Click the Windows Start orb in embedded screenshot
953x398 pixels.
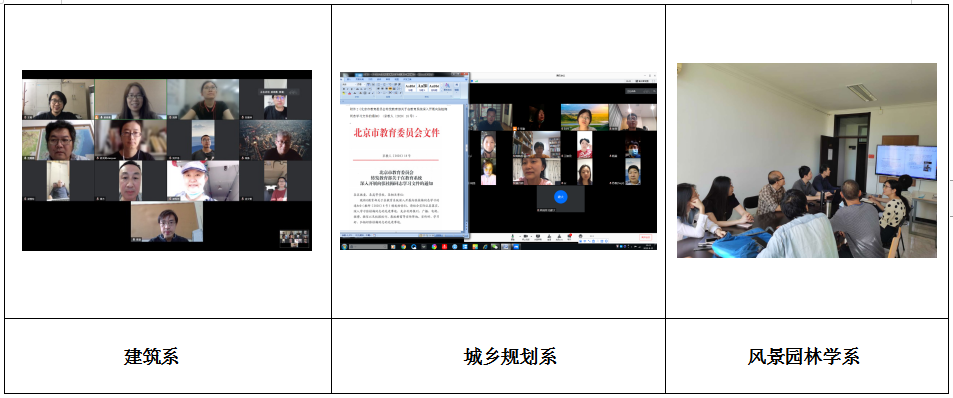[x=345, y=247]
